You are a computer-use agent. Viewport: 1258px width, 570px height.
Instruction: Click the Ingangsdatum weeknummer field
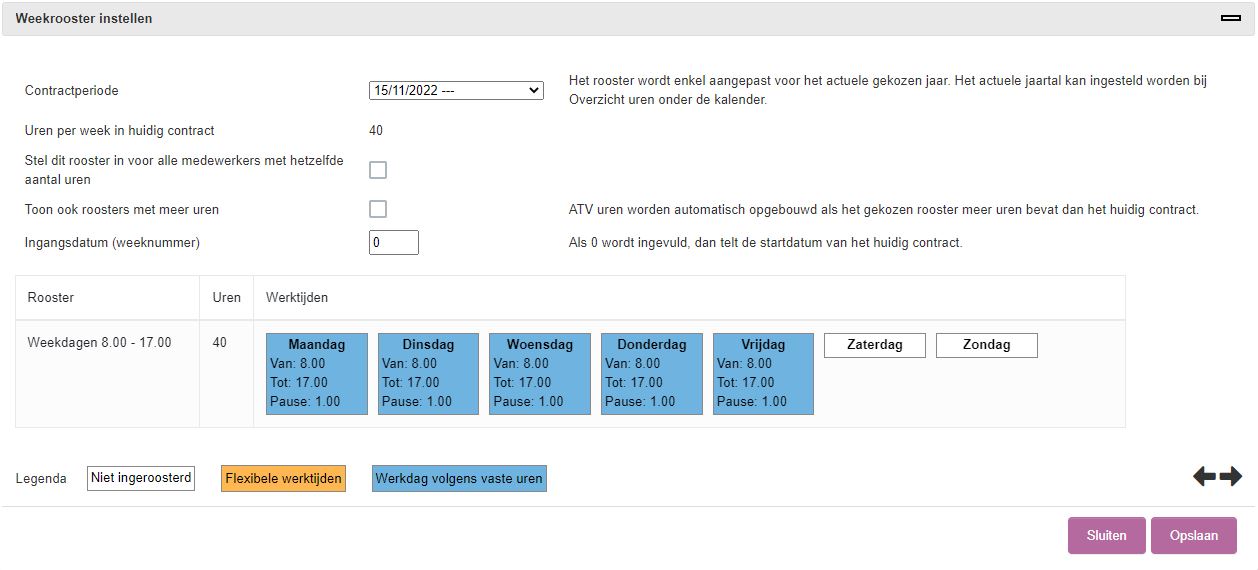point(393,242)
